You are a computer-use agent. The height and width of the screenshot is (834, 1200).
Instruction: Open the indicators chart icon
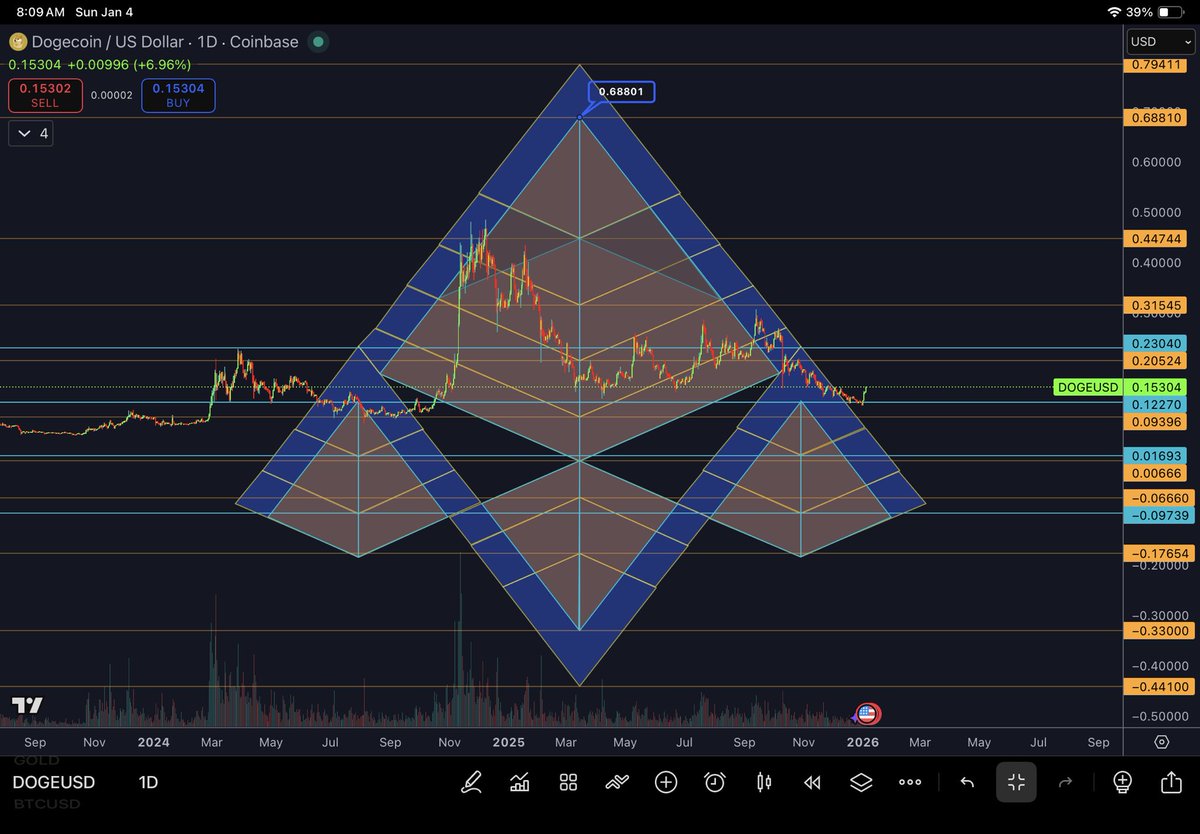pyautogui.click(x=520, y=782)
